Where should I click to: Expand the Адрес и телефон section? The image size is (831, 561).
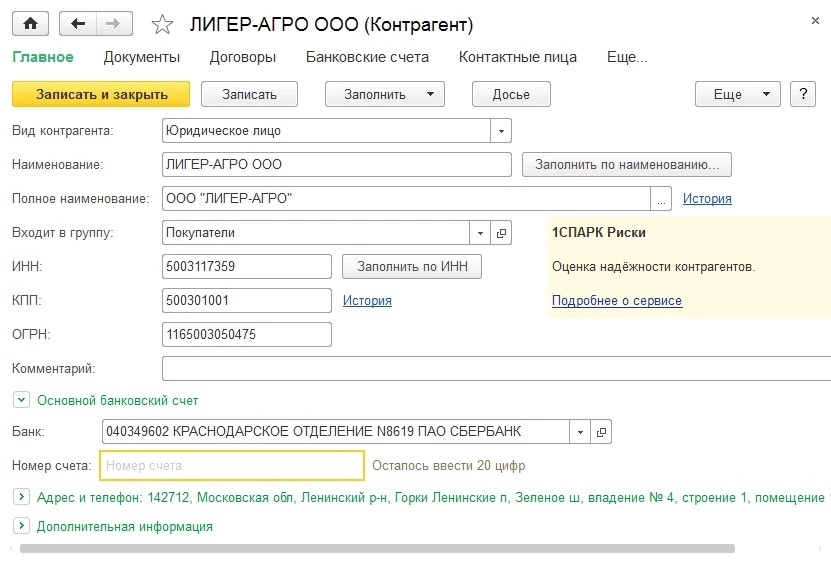(x=19, y=496)
